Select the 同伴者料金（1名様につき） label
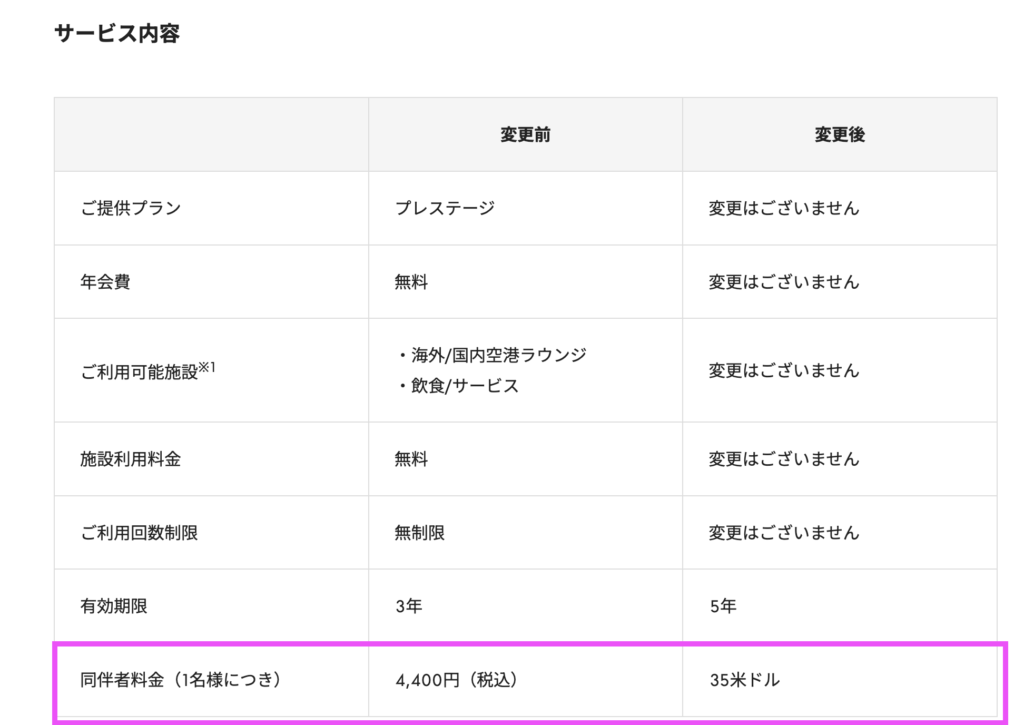Screen dimensions: 1024x725 [x=180, y=681]
